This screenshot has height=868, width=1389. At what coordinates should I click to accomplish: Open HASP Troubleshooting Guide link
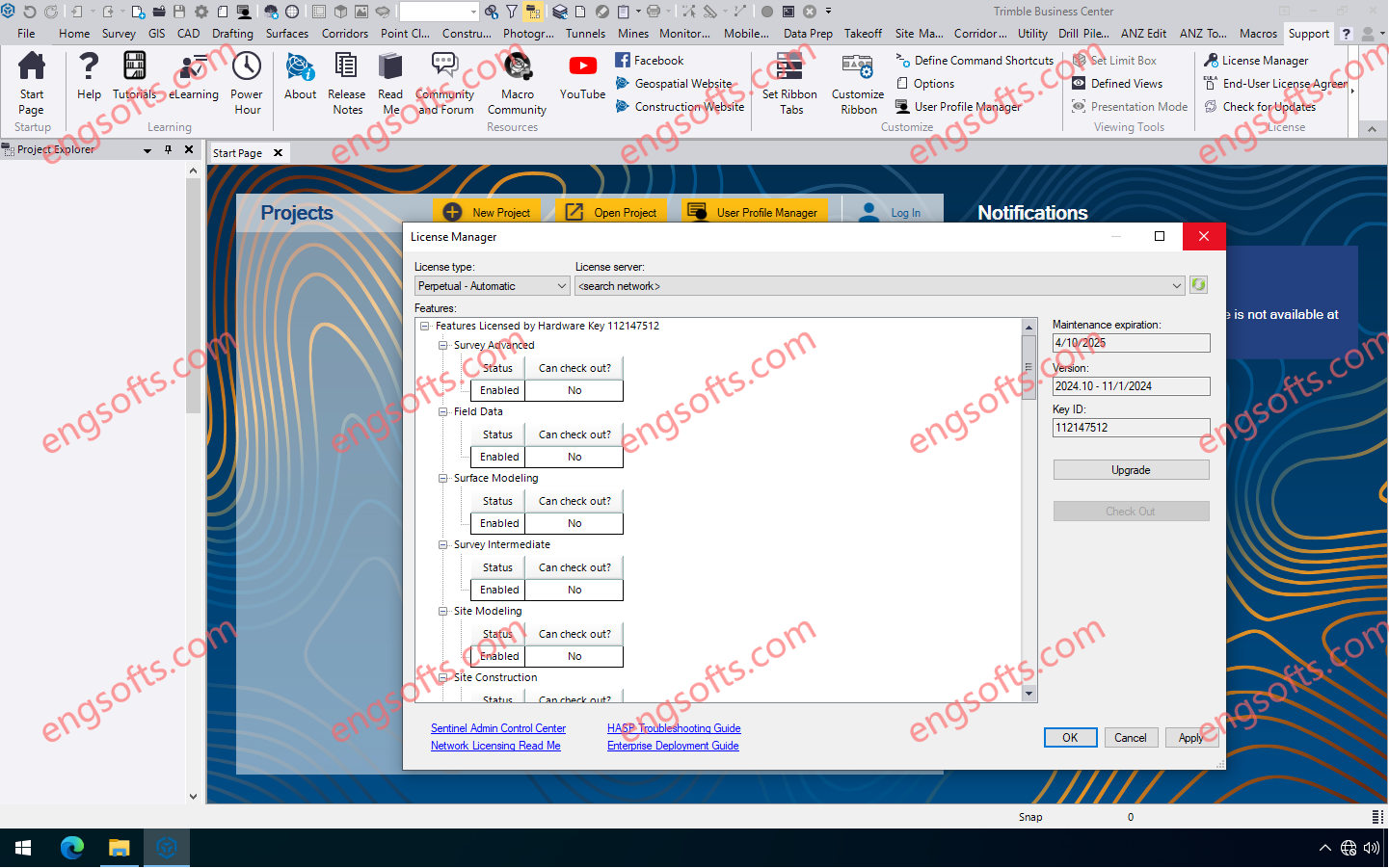(x=674, y=728)
